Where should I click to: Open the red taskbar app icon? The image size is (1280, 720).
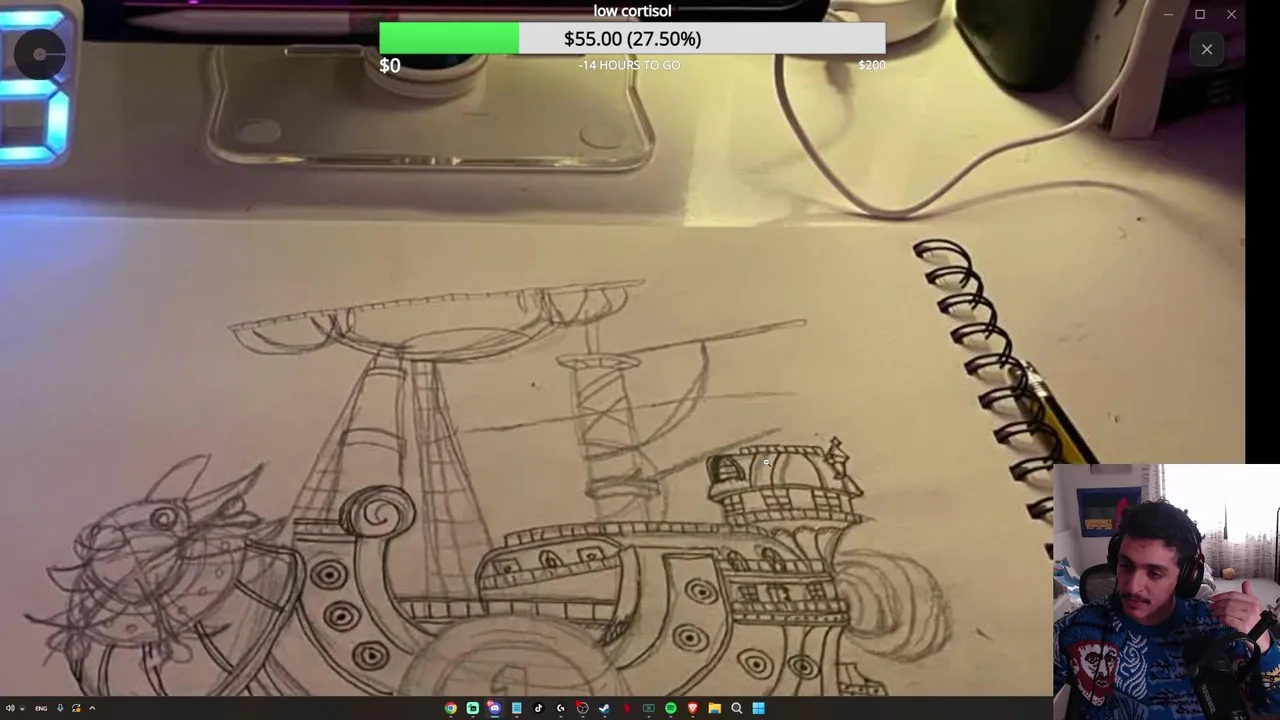626,708
